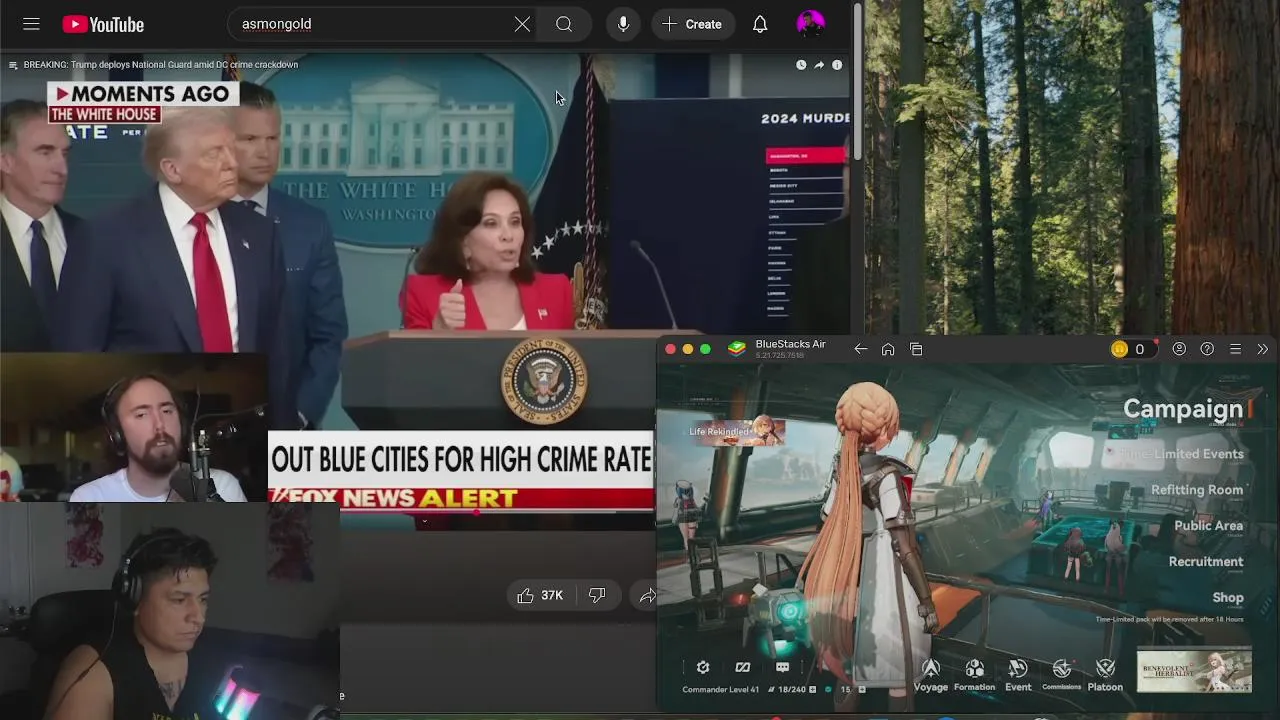Open YouTube notifications bell
The image size is (1280, 720).
click(760, 24)
